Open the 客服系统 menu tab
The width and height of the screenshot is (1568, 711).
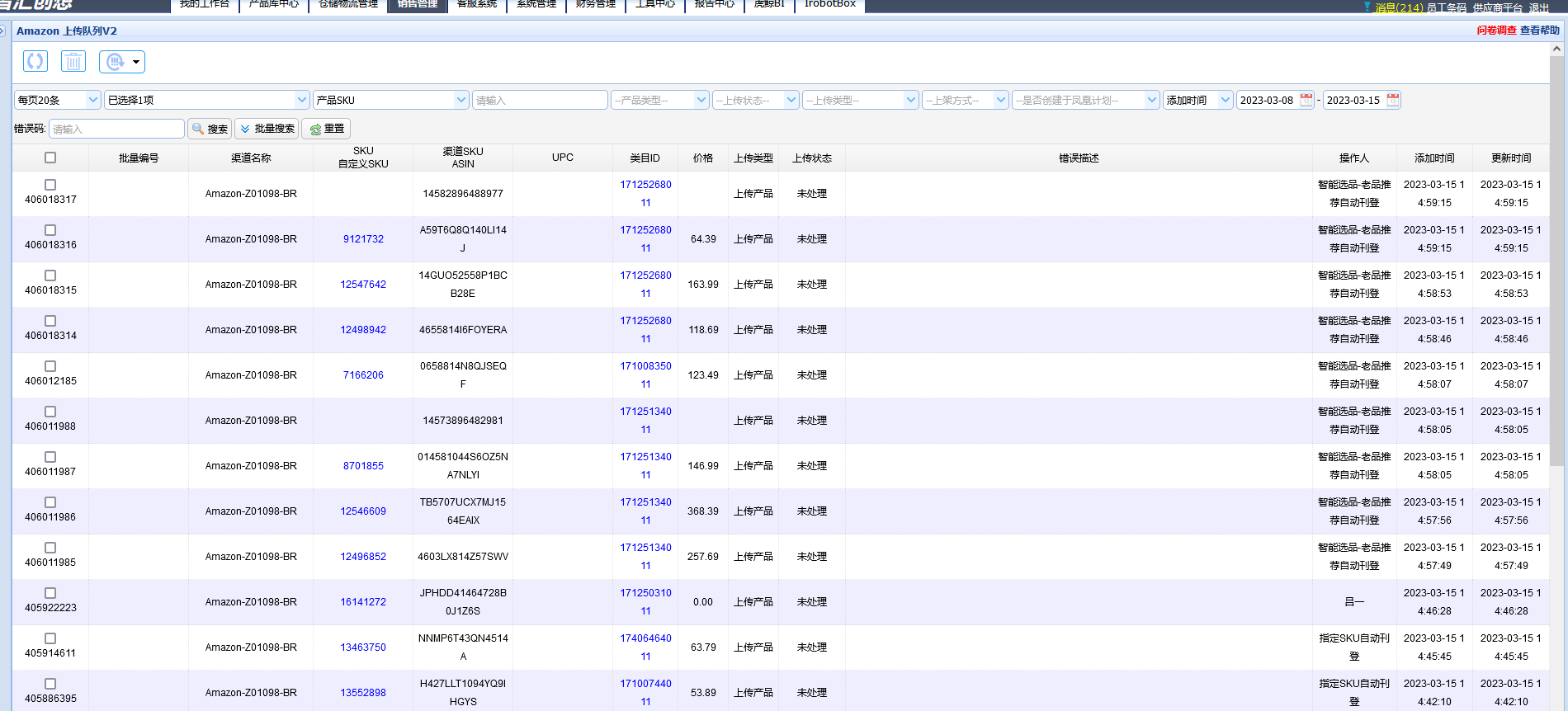[x=477, y=5]
